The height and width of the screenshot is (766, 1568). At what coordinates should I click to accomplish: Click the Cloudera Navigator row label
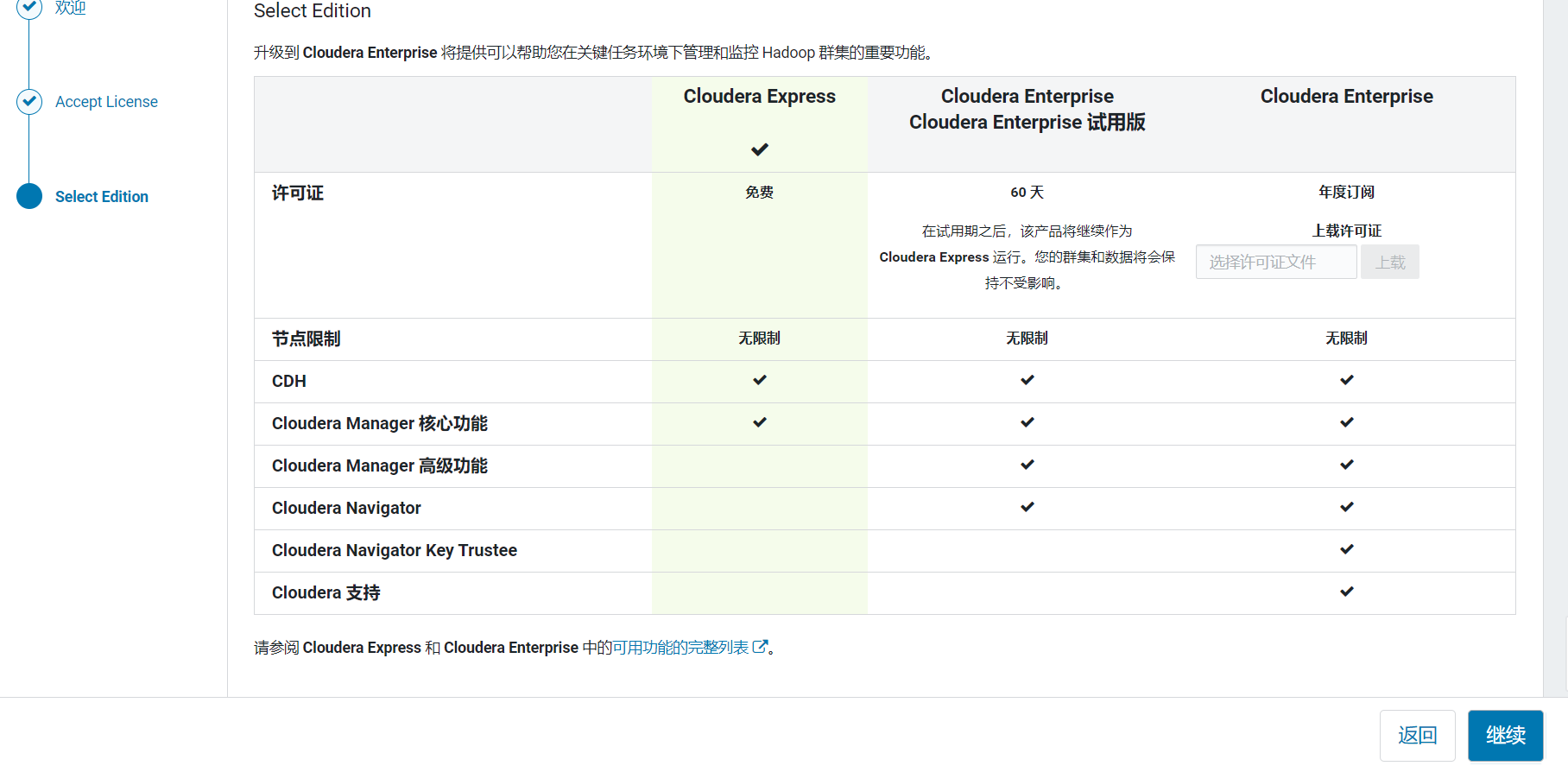click(x=346, y=508)
